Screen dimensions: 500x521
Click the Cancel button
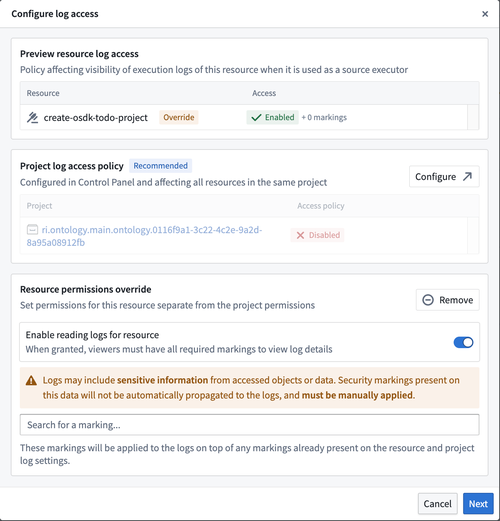438,503
